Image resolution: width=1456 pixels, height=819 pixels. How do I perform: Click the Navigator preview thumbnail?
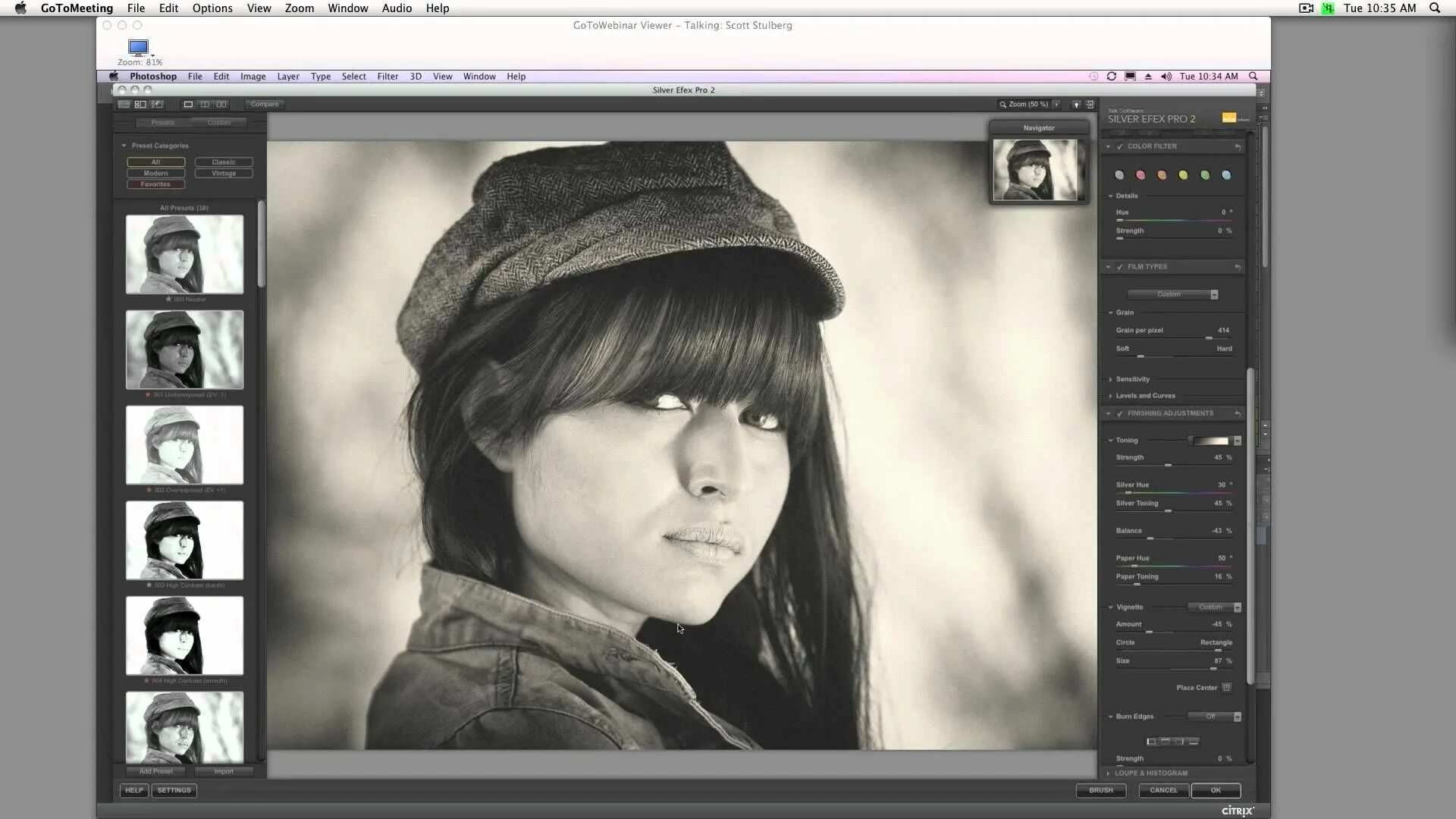click(x=1035, y=170)
